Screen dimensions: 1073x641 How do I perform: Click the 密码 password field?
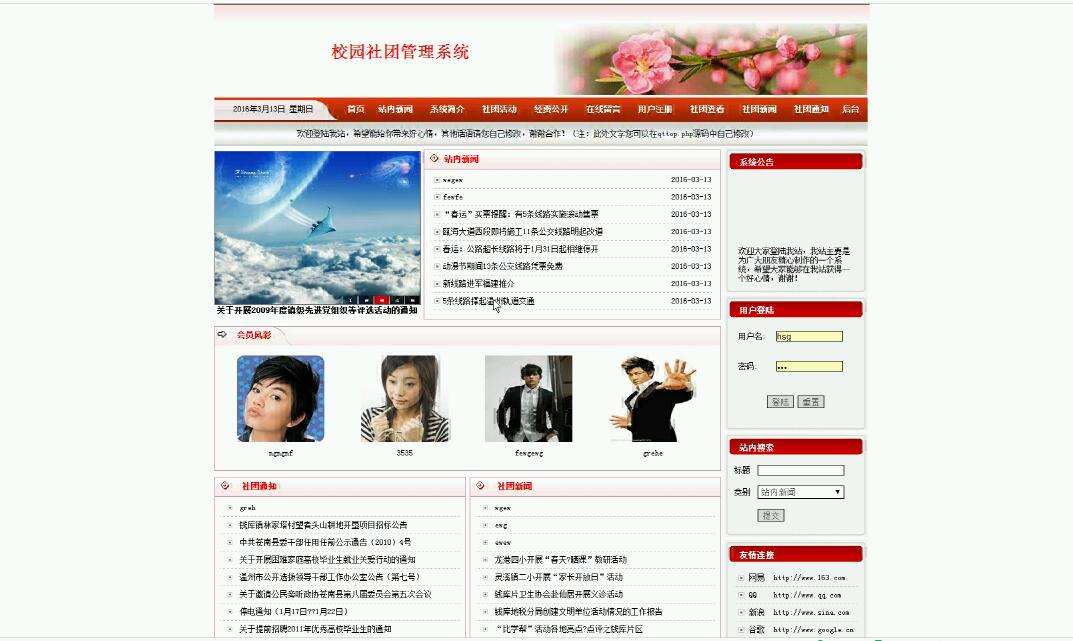pyautogui.click(x=809, y=367)
